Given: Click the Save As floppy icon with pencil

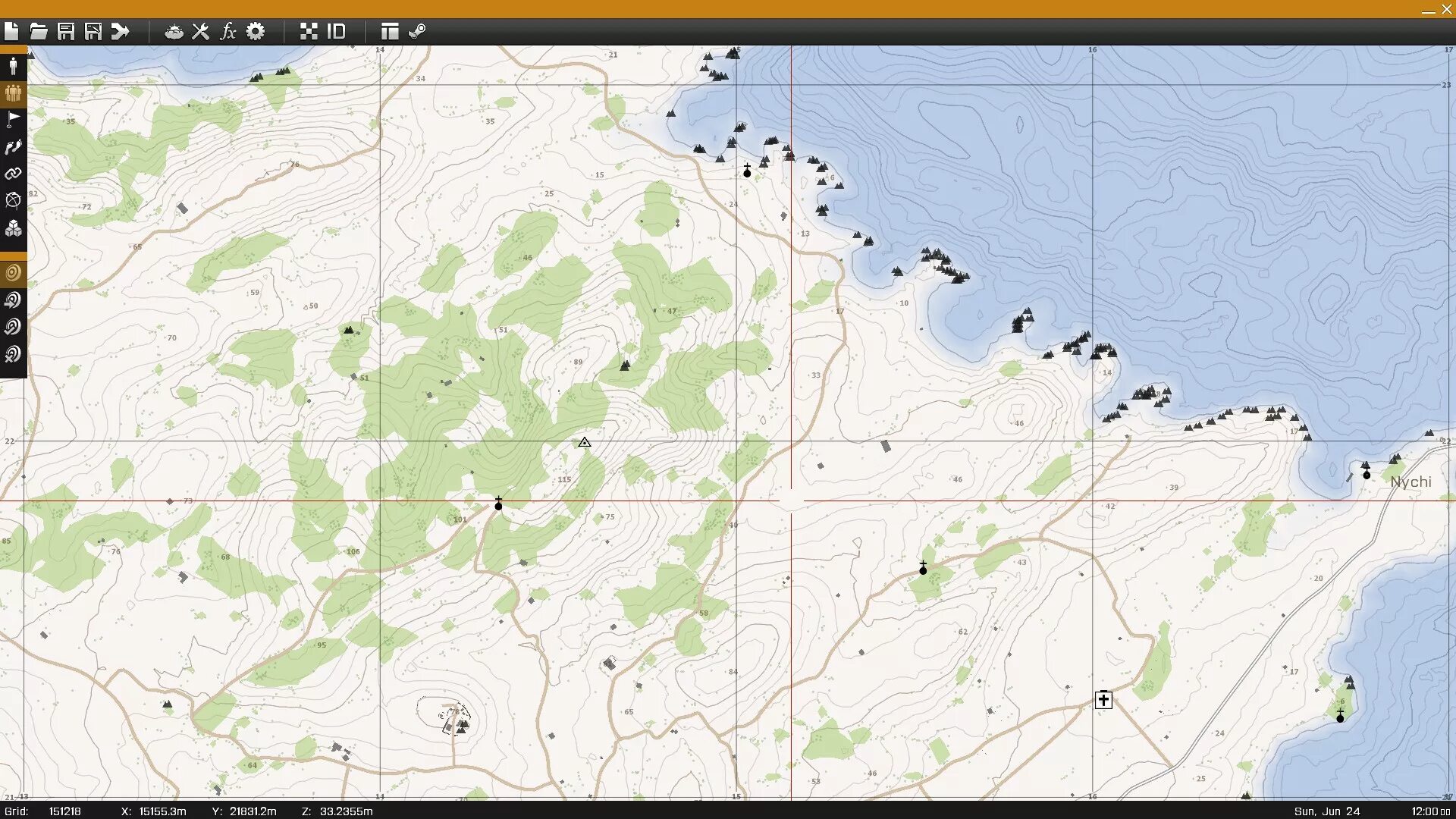Looking at the screenshot, I should [x=93, y=31].
